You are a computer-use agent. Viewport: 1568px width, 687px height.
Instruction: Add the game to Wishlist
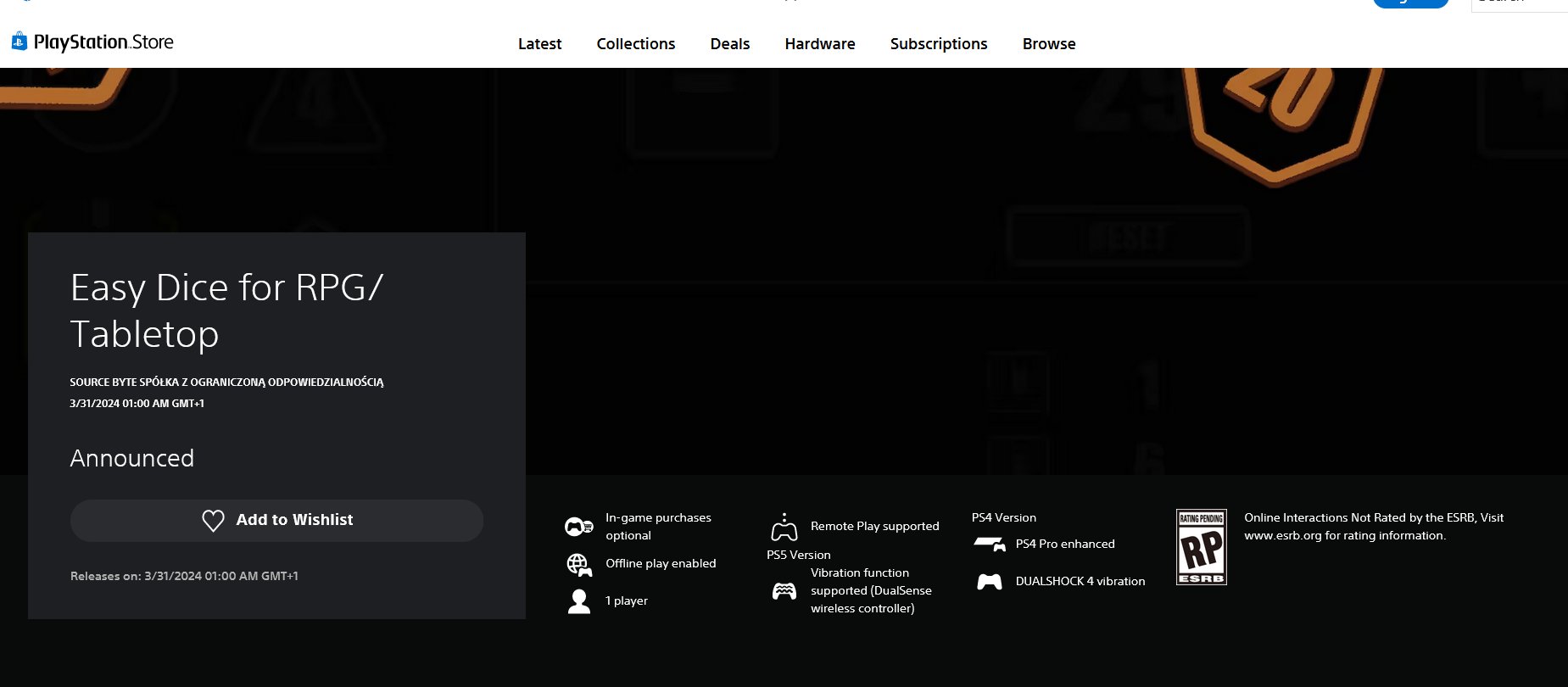pyautogui.click(x=276, y=520)
